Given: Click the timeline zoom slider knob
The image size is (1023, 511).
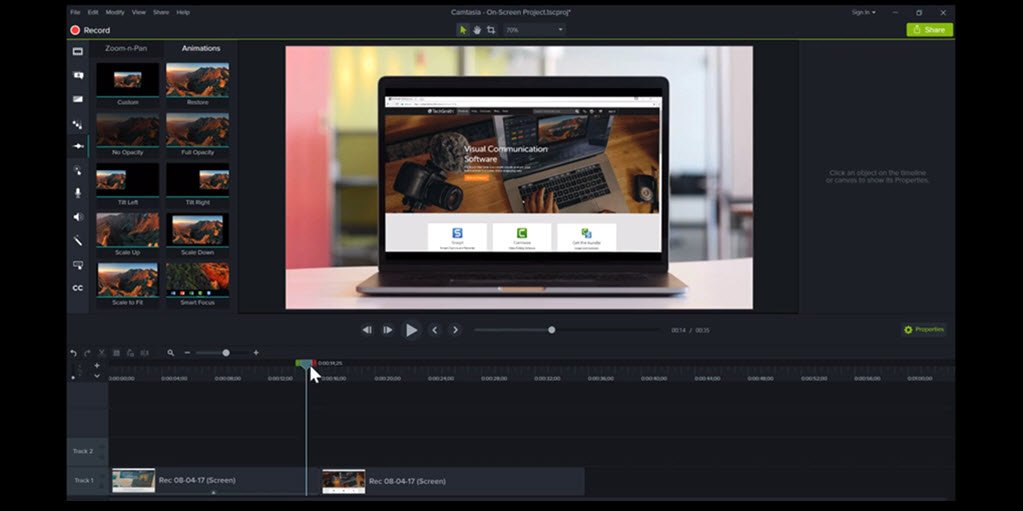Looking at the screenshot, I should click(226, 353).
